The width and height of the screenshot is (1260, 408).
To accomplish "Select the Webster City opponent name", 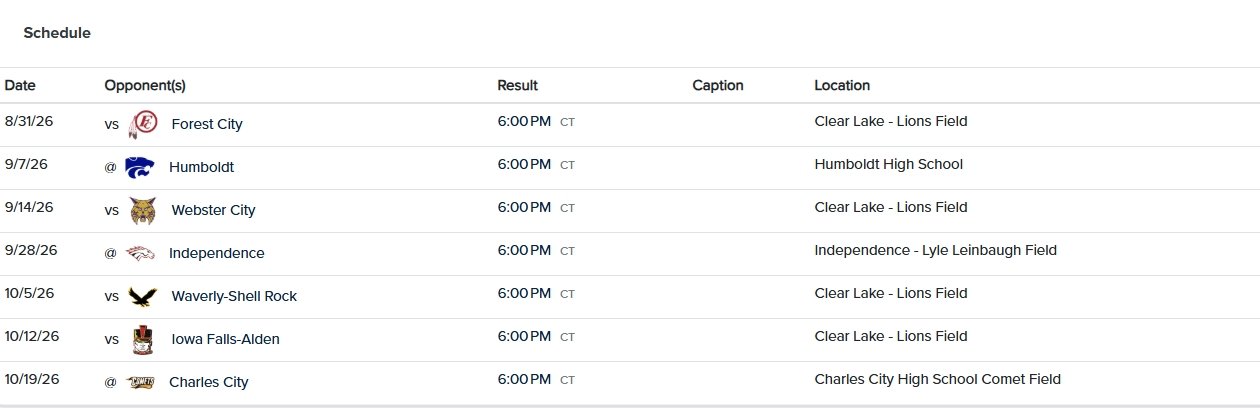I will [214, 210].
